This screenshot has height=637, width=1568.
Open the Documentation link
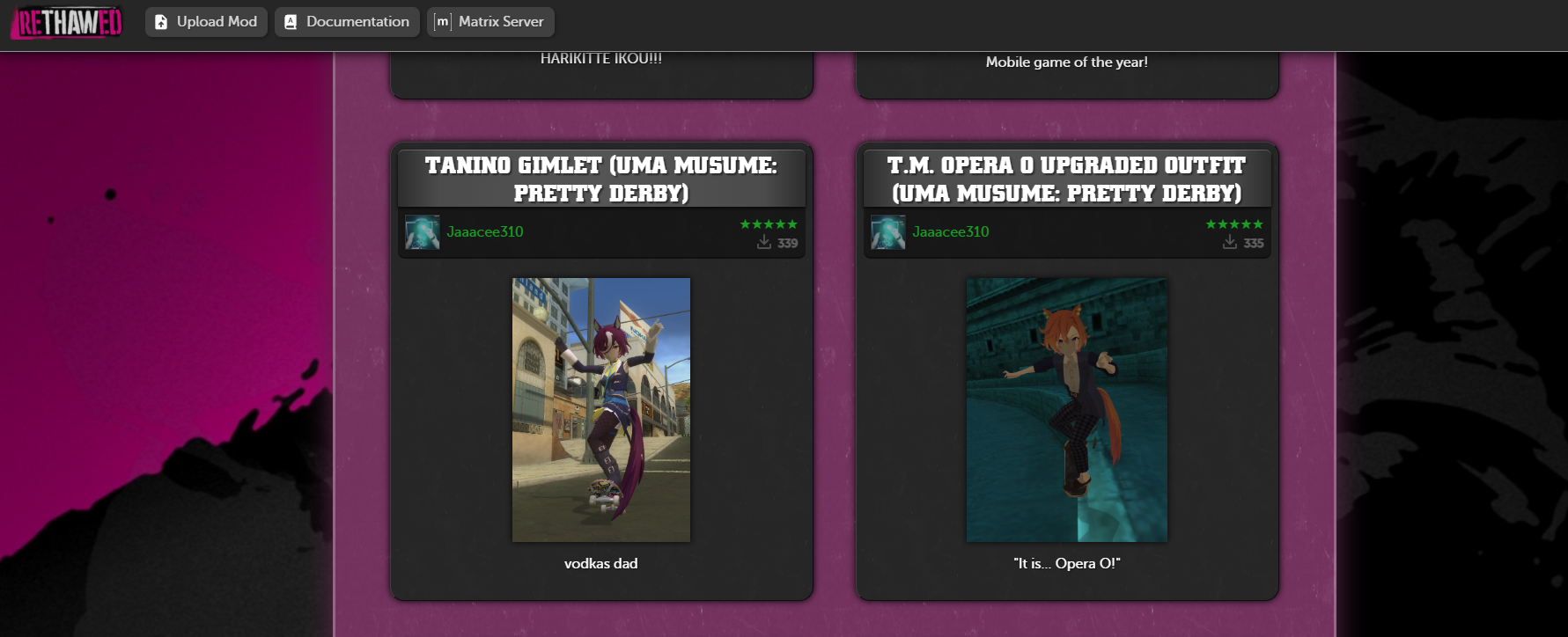[x=347, y=21]
